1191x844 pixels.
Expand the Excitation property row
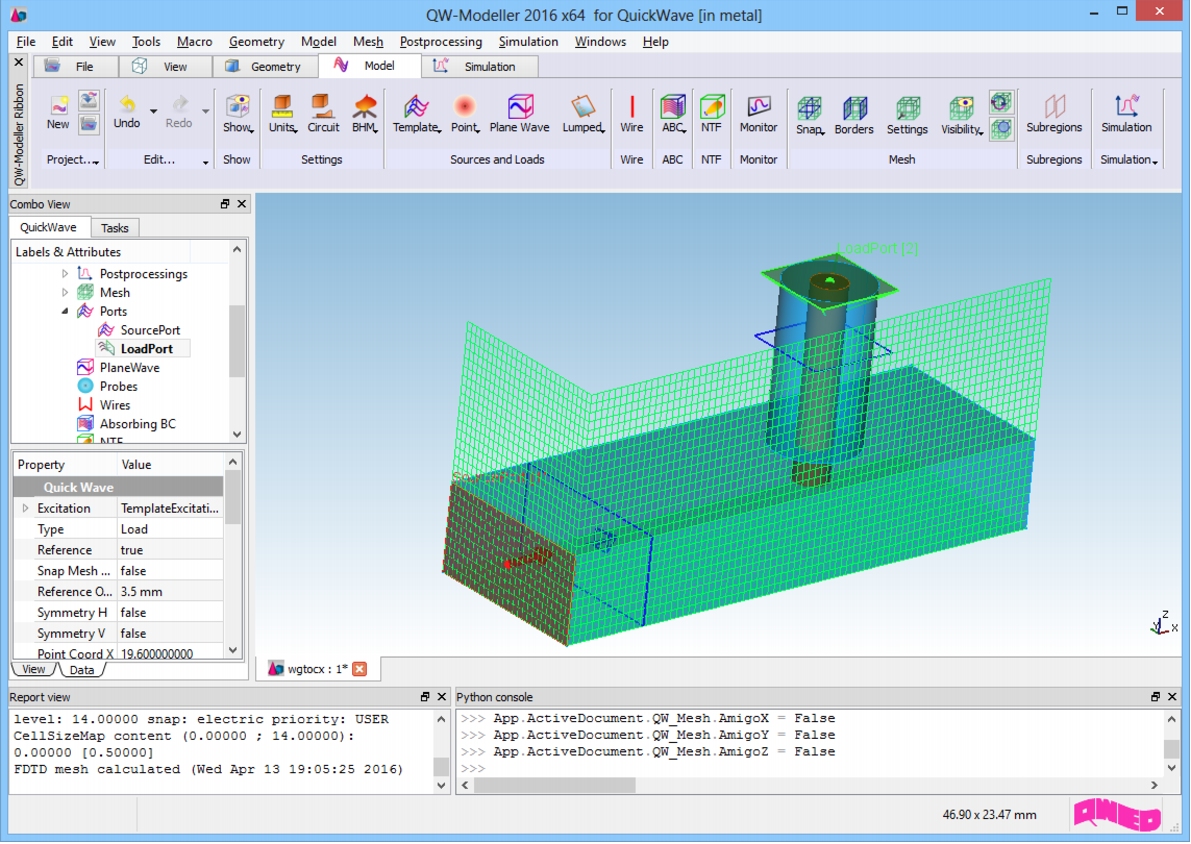pos(25,508)
